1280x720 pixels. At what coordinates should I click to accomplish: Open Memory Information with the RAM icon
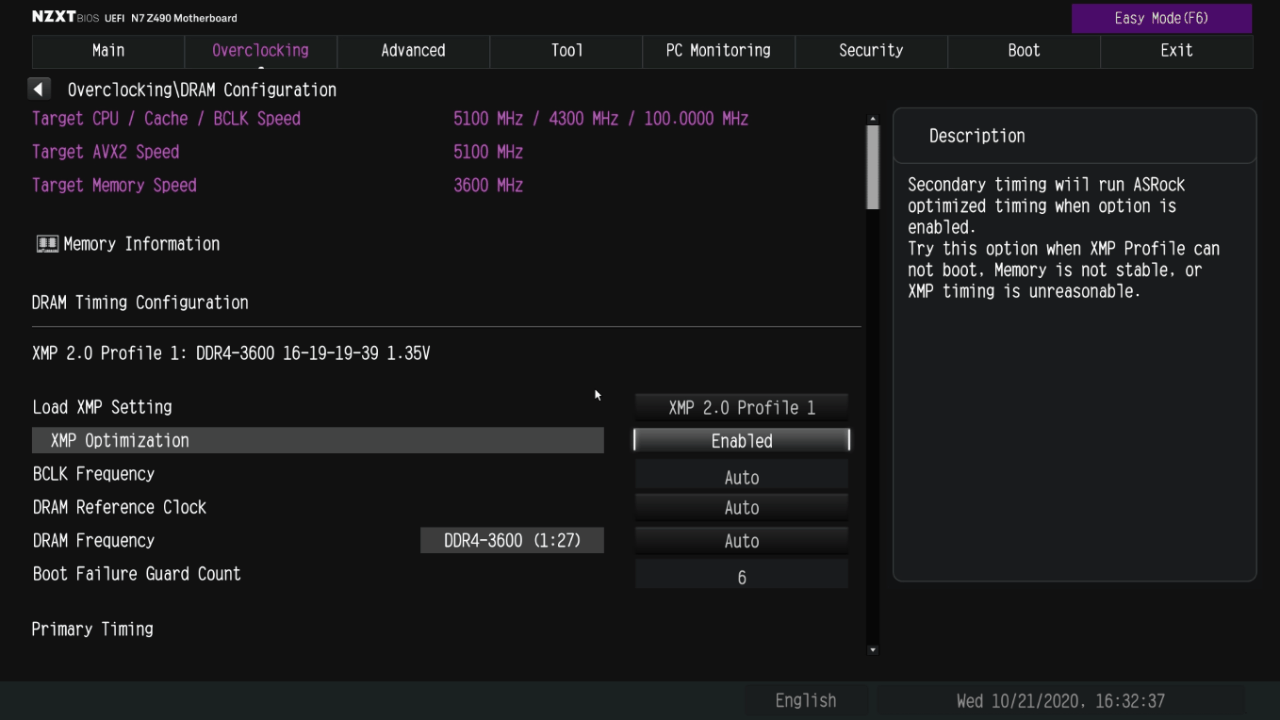(x=47, y=244)
